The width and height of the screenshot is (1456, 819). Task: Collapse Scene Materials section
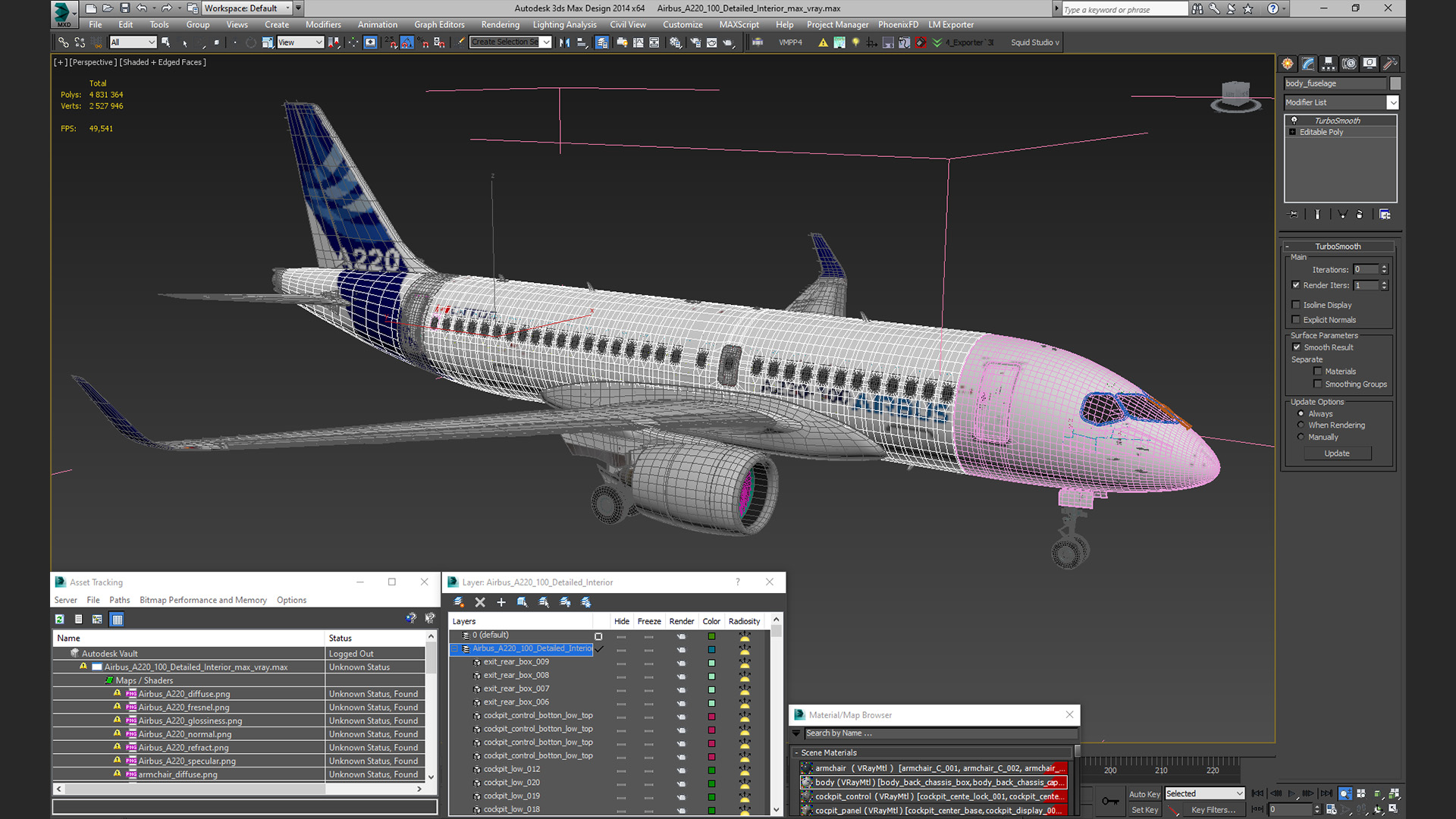[x=796, y=753]
